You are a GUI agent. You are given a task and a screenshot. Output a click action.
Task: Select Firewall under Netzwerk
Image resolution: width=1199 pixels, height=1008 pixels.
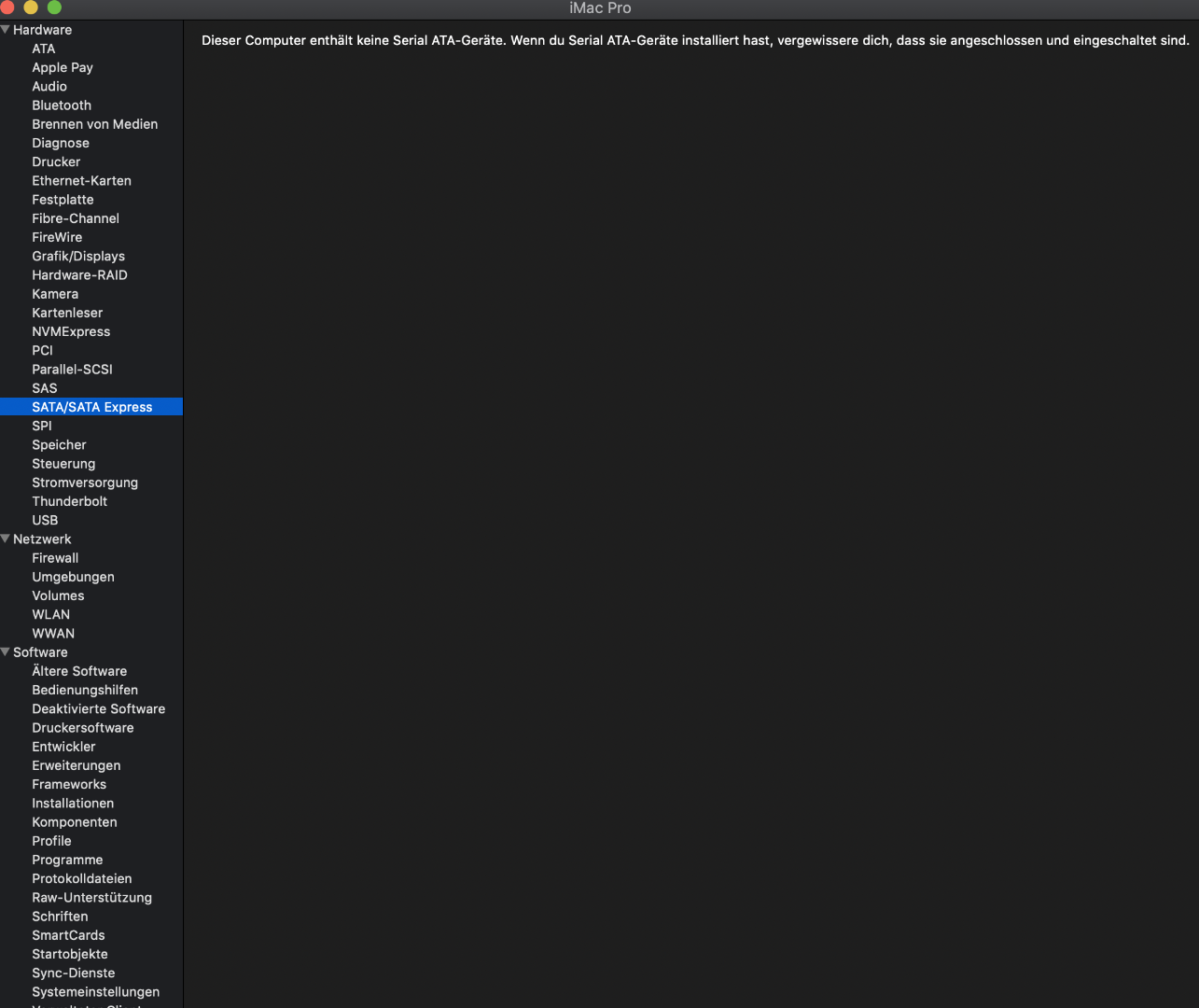tap(55, 558)
